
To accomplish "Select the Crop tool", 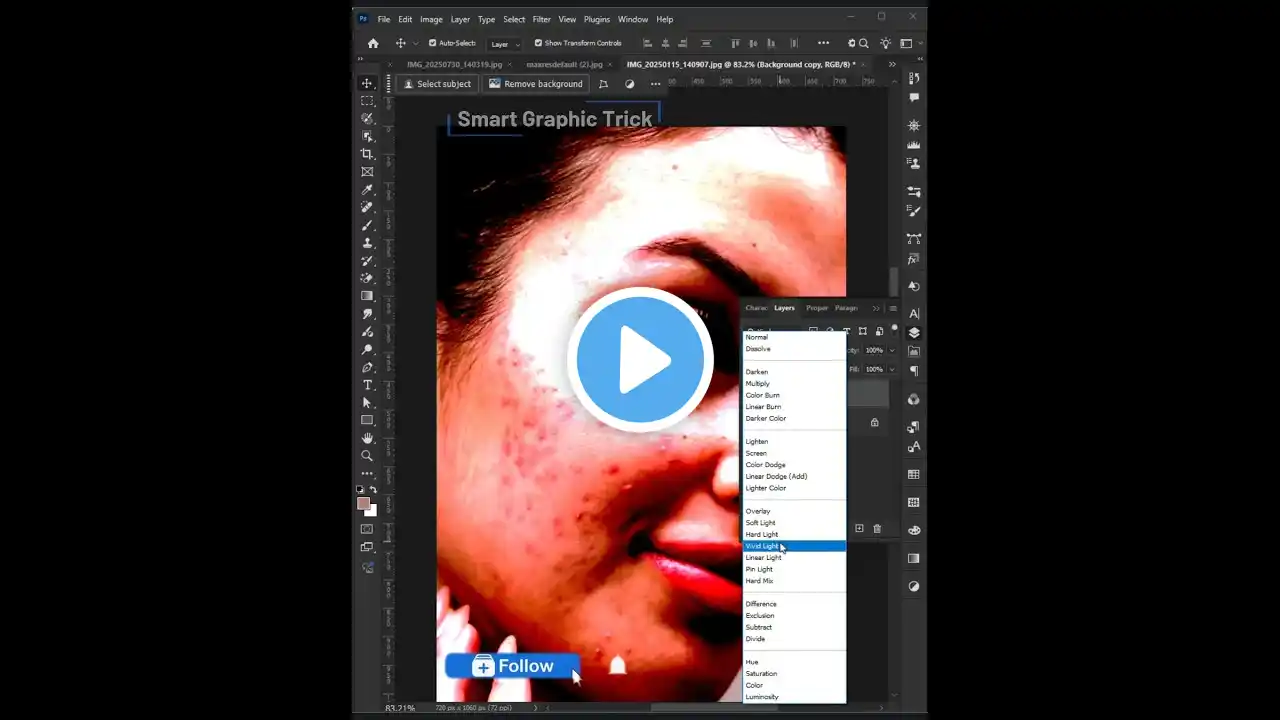I will [x=367, y=154].
